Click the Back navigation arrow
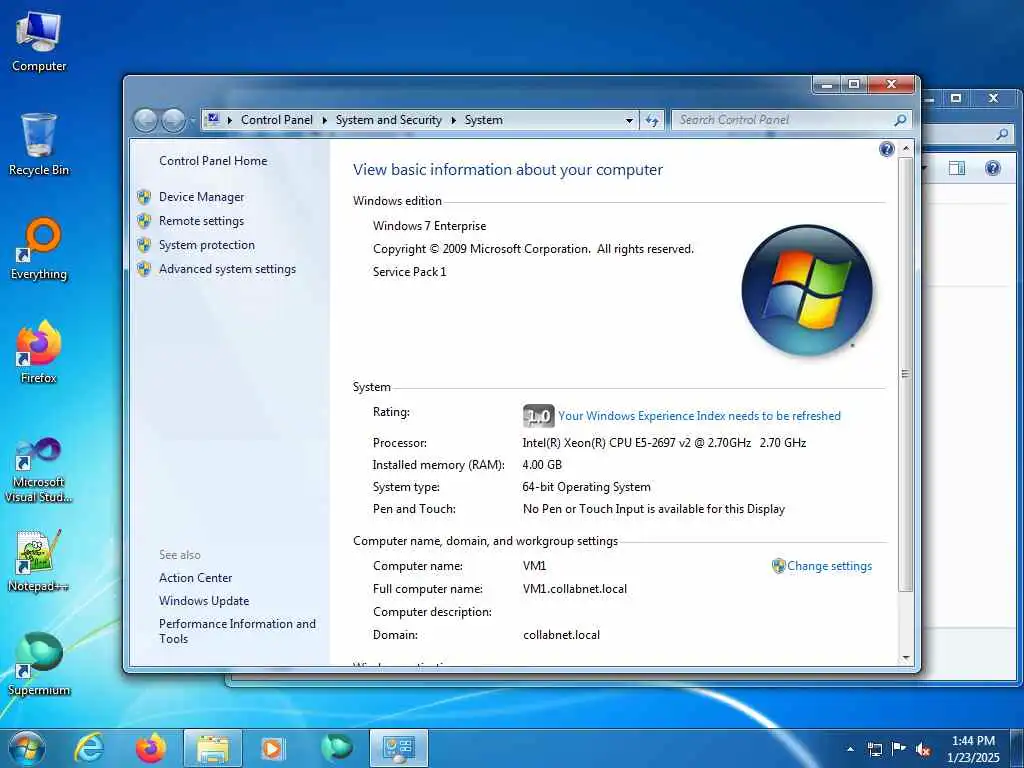Screen dimensions: 1024x768 click(x=145, y=120)
